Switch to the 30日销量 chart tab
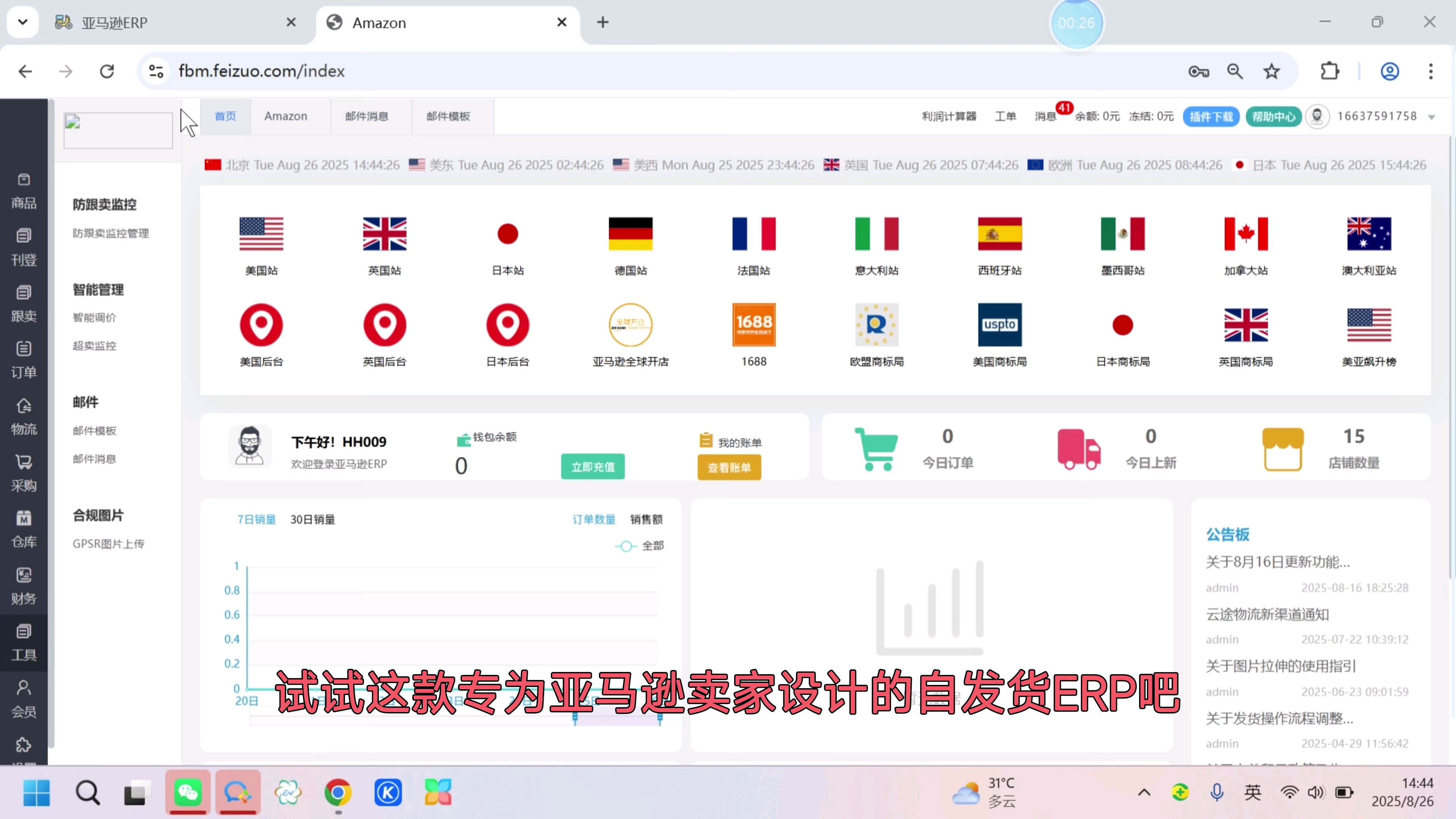This screenshot has height=819, width=1456. point(312,519)
